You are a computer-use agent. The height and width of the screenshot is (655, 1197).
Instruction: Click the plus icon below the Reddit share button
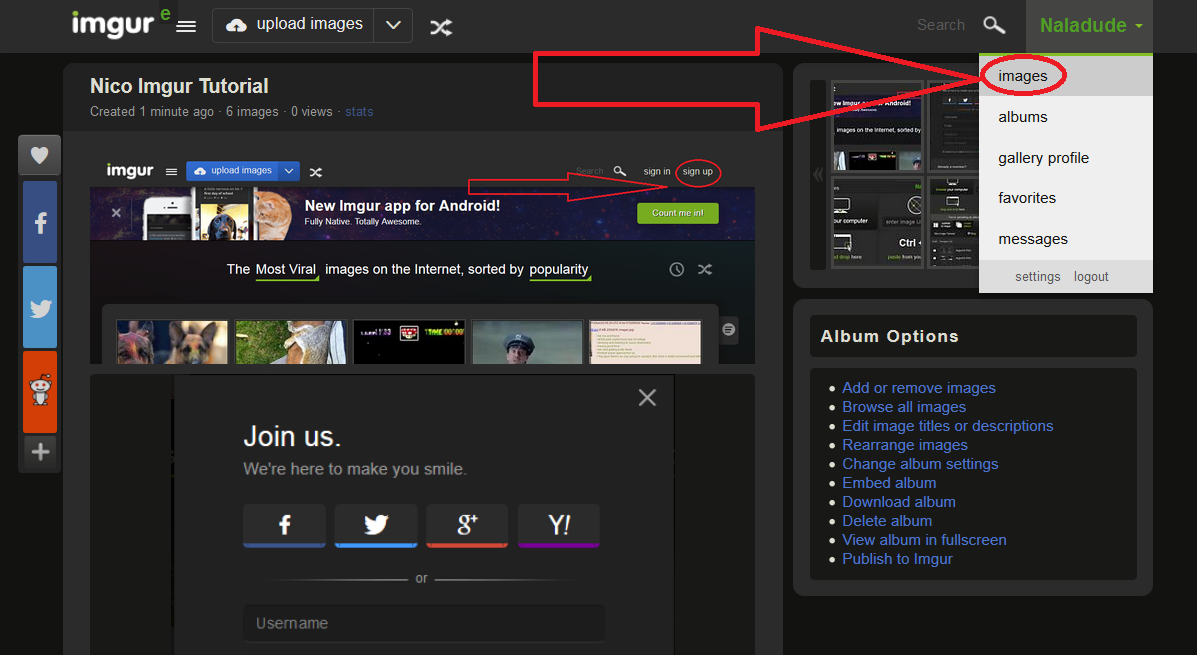point(40,452)
